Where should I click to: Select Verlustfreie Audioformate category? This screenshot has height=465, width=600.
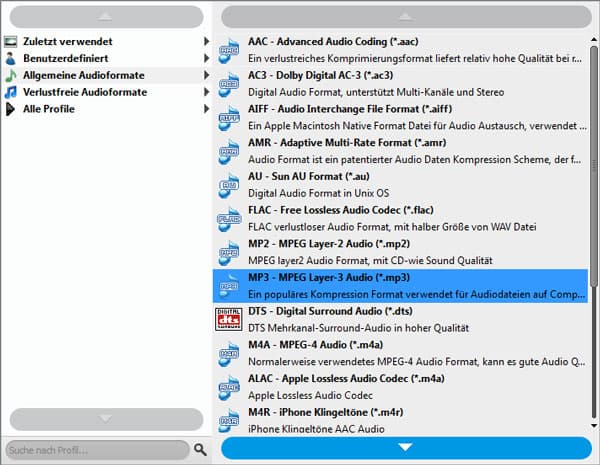tap(106, 92)
